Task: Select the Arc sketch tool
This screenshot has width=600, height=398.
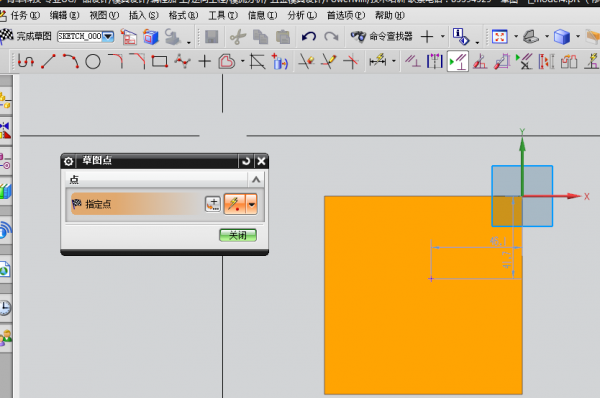Action: [71, 61]
